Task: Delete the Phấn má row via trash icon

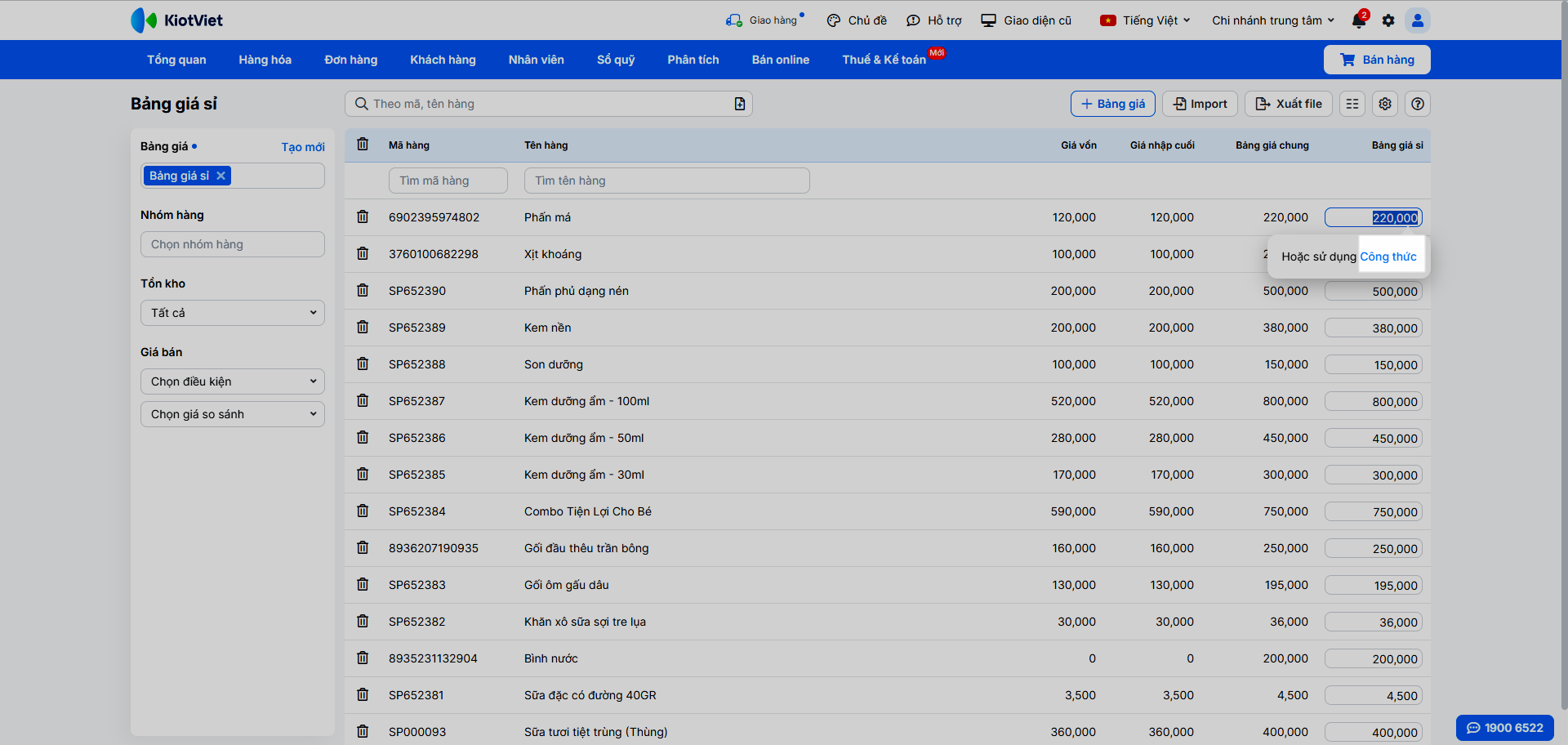Action: tap(363, 217)
